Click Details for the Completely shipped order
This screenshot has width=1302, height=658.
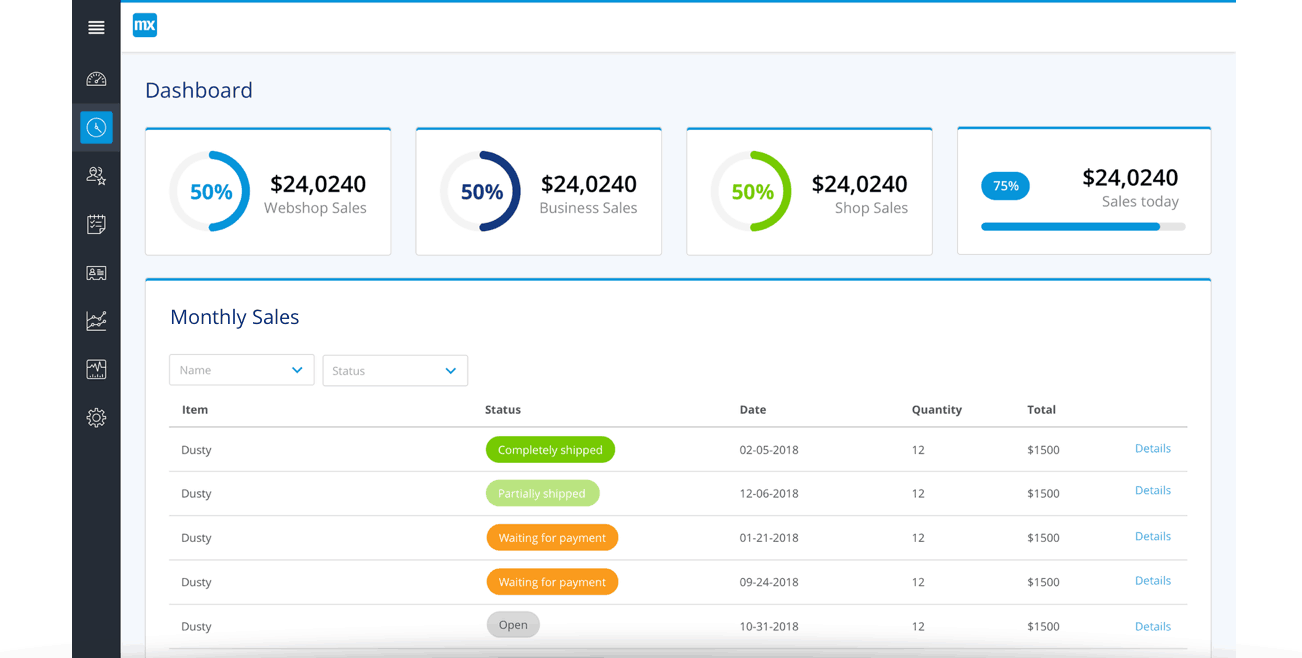click(x=1152, y=448)
